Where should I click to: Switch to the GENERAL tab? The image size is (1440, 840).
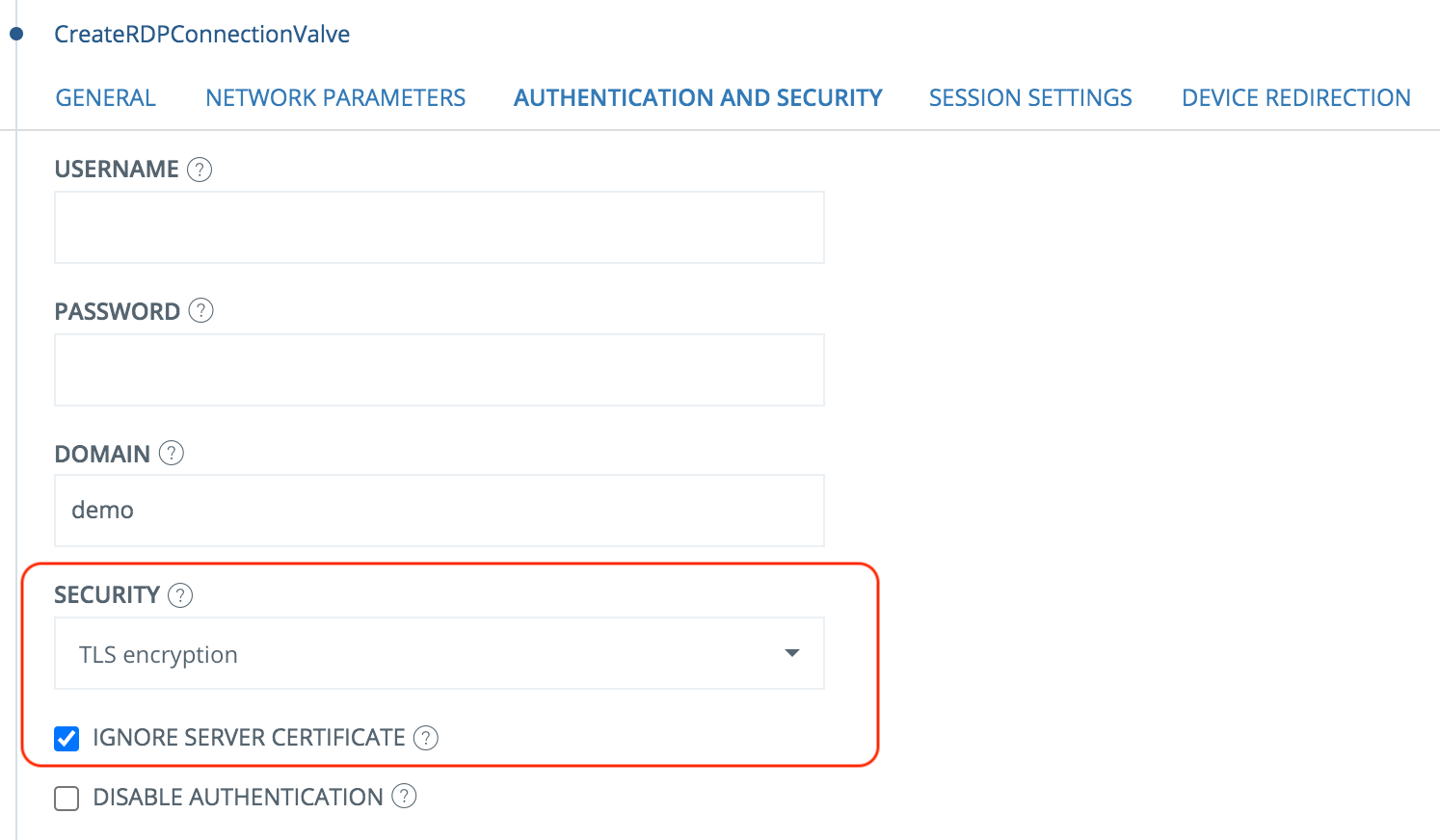[105, 97]
